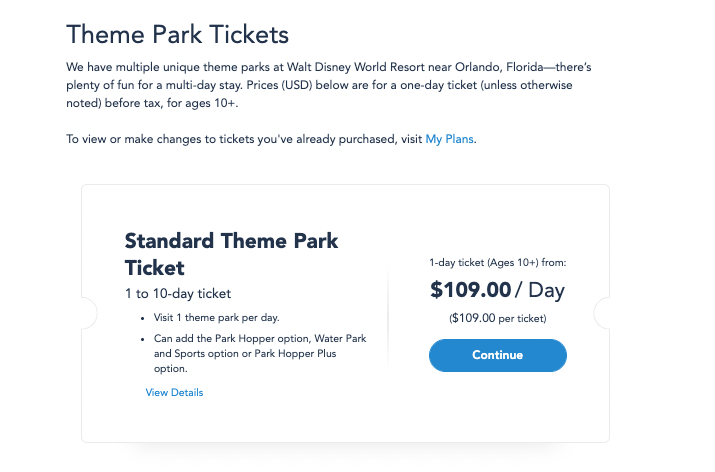715x472 pixels.
Task: Click the bullet dot before Visit 1 theme park
Action: 142,318
